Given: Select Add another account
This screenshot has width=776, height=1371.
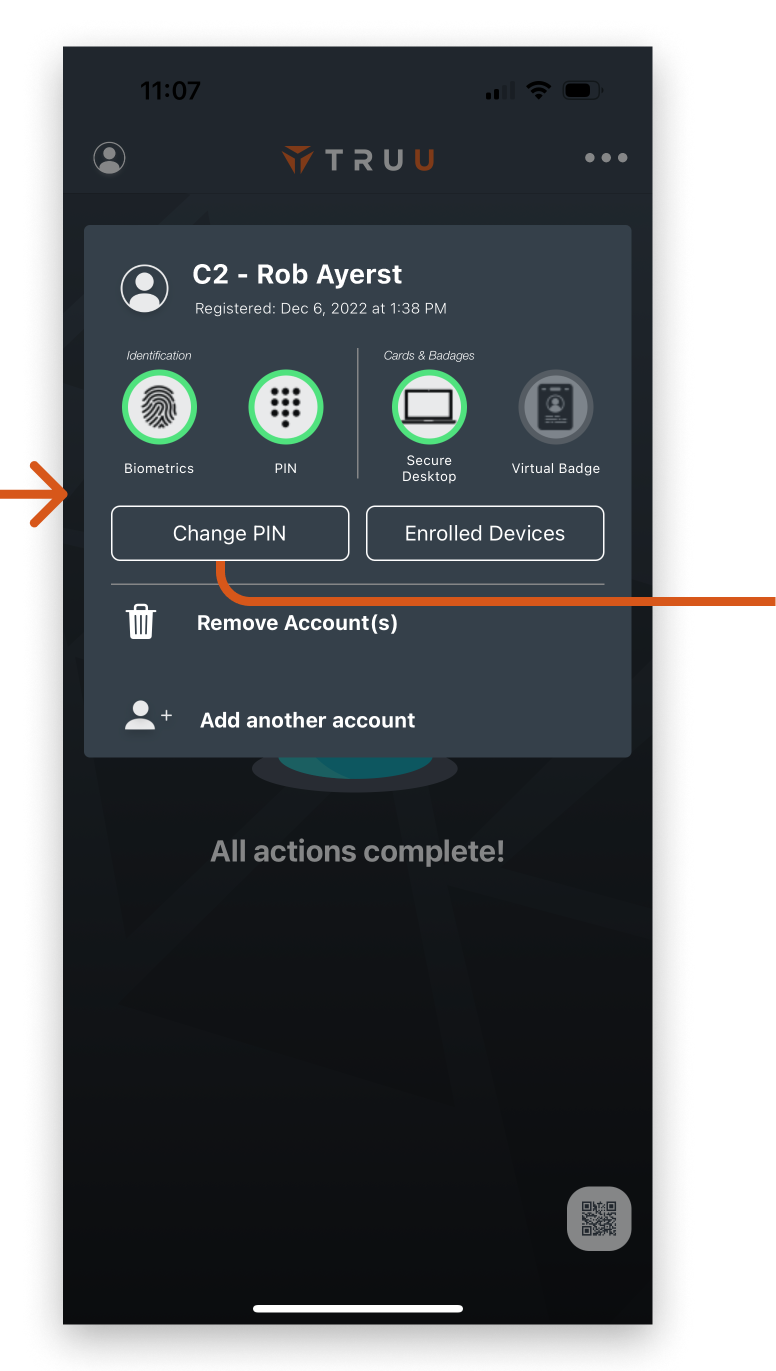Looking at the screenshot, I should [x=307, y=720].
